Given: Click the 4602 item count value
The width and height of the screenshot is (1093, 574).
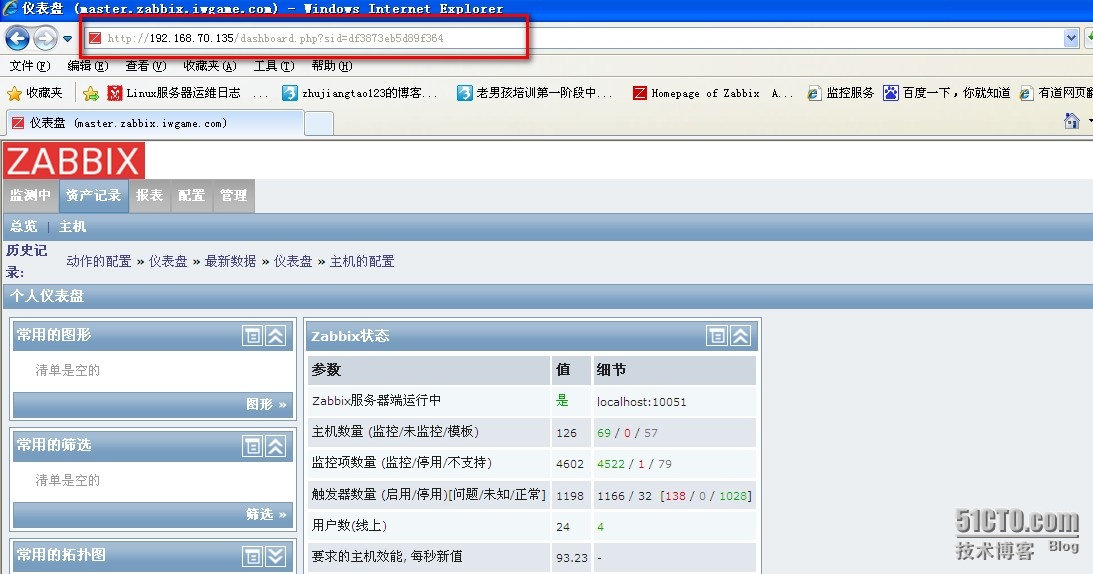Looking at the screenshot, I should click(x=570, y=464).
